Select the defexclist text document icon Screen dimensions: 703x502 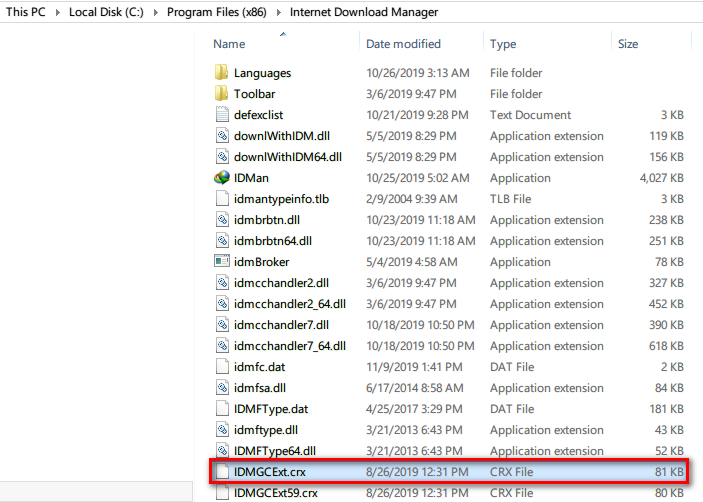(222, 114)
